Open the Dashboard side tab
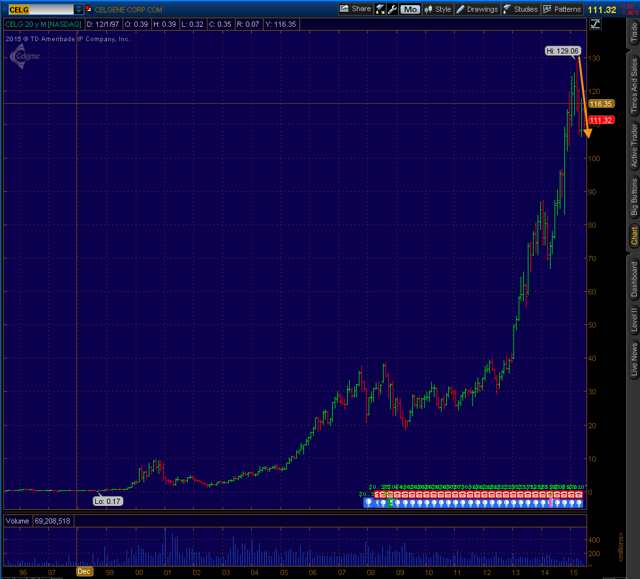The width and height of the screenshot is (640, 579). coord(634,279)
